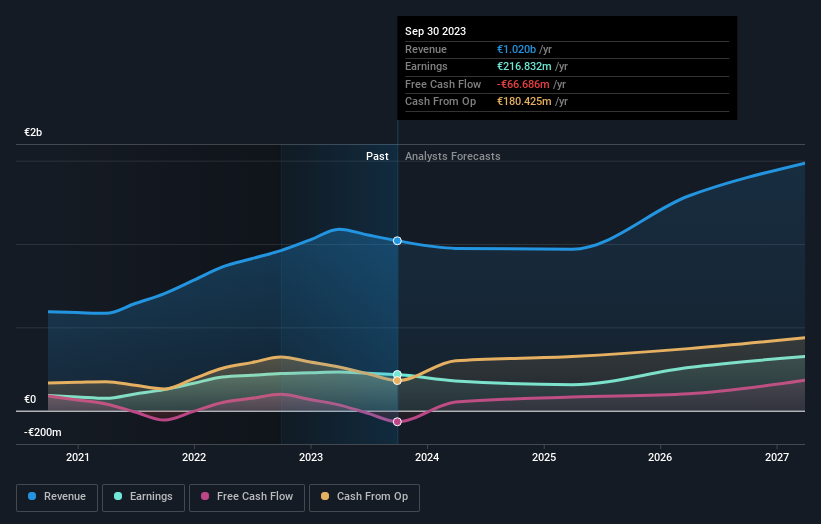Click the Earnings row label in tooltip
The image size is (821, 524).
click(426, 66)
